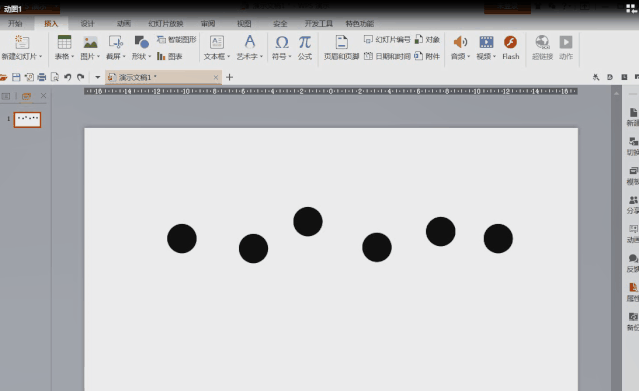Click the 艺术字 word art icon
The width and height of the screenshot is (639, 391).
click(250, 42)
